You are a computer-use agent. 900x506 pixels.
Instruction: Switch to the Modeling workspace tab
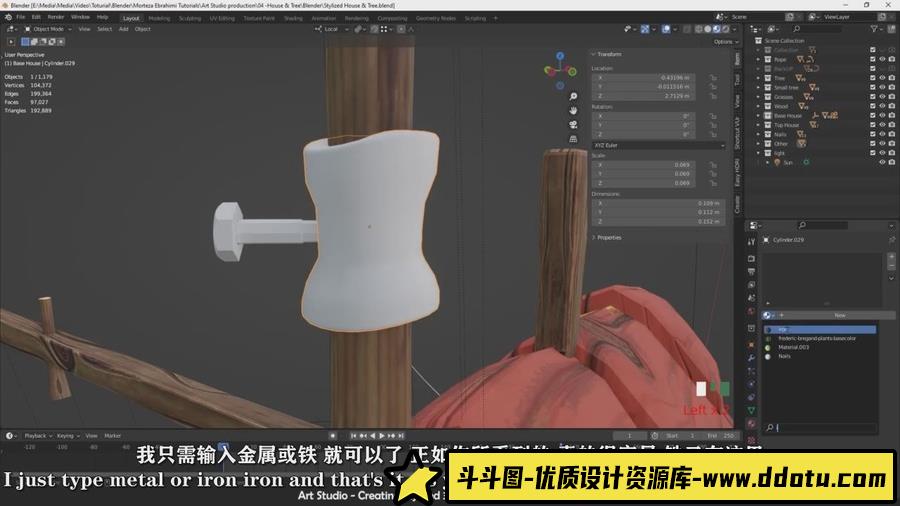pyautogui.click(x=159, y=18)
